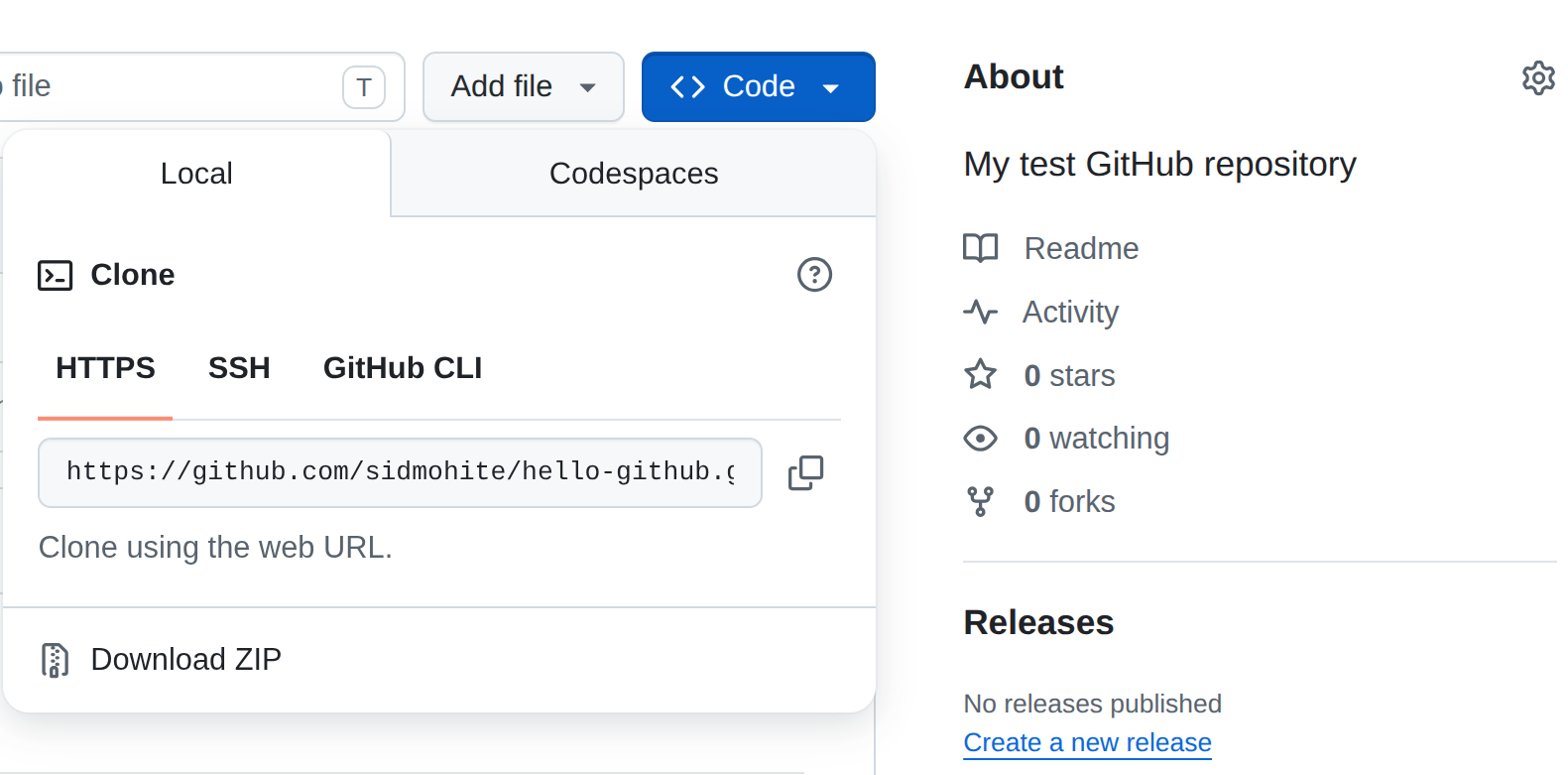Select the HTTPS clone method tab

(x=105, y=368)
